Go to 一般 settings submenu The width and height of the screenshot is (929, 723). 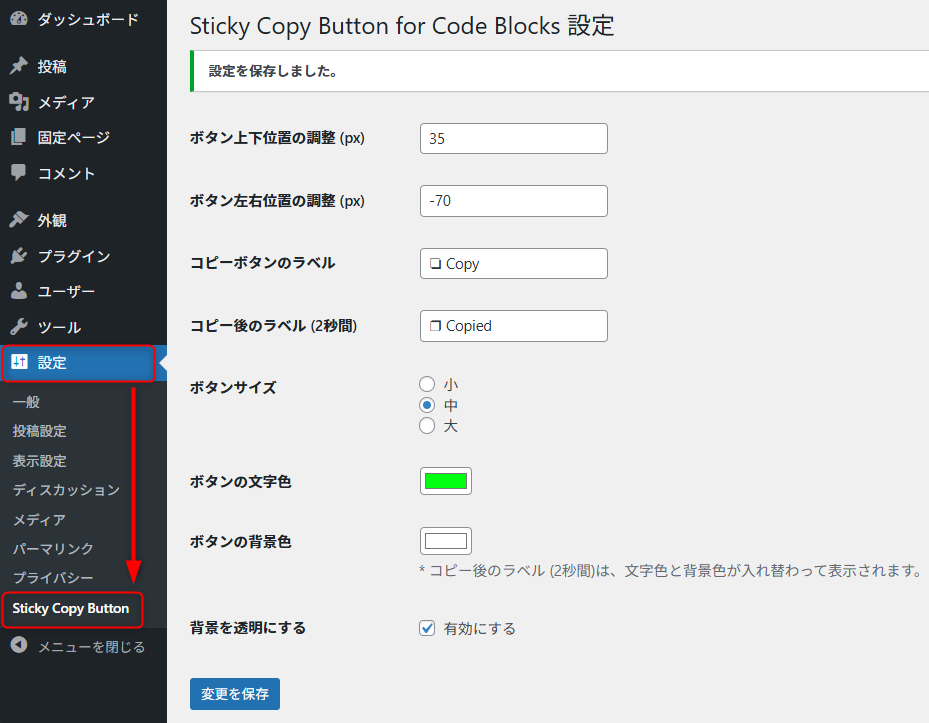(26, 402)
